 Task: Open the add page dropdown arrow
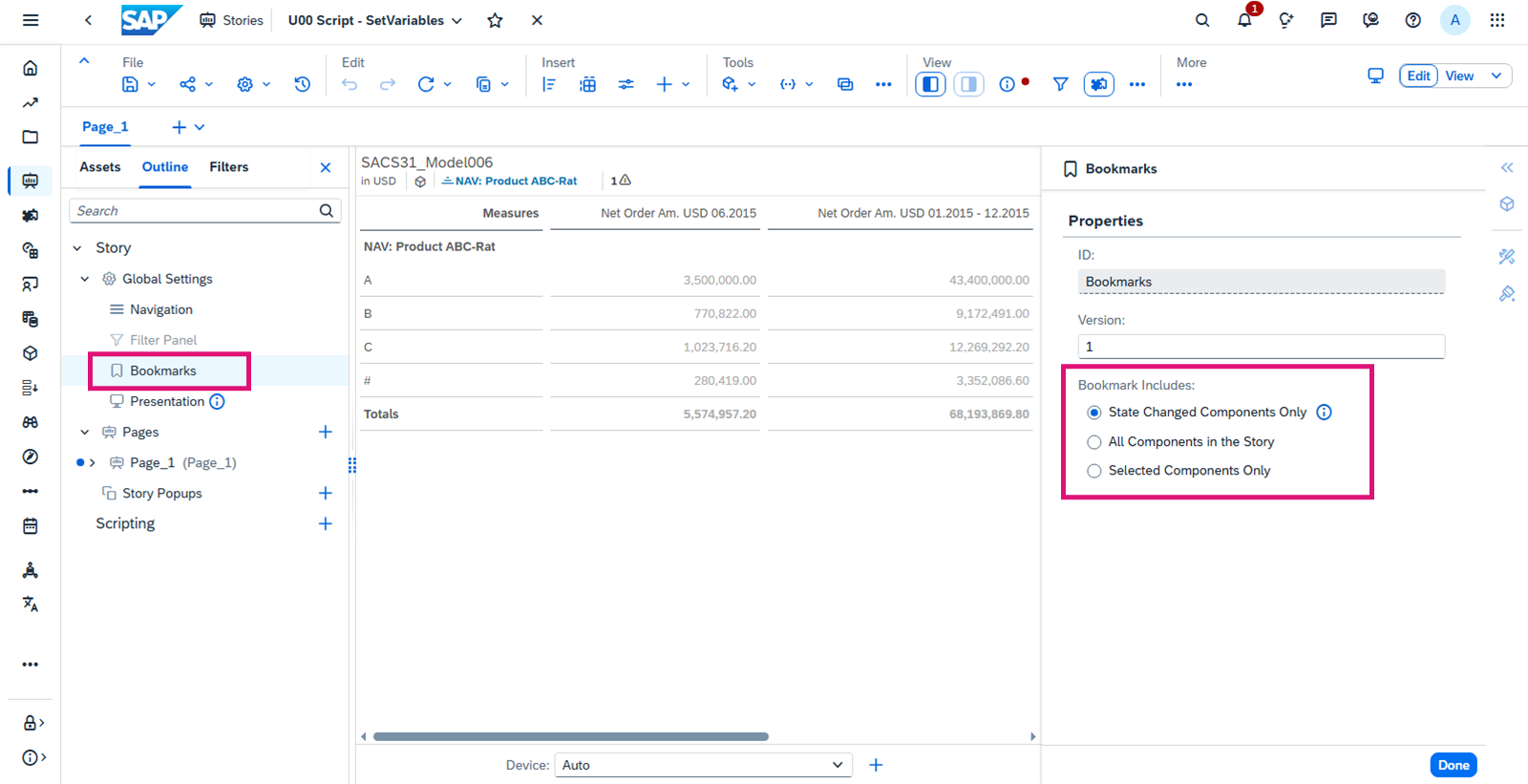pyautogui.click(x=200, y=127)
